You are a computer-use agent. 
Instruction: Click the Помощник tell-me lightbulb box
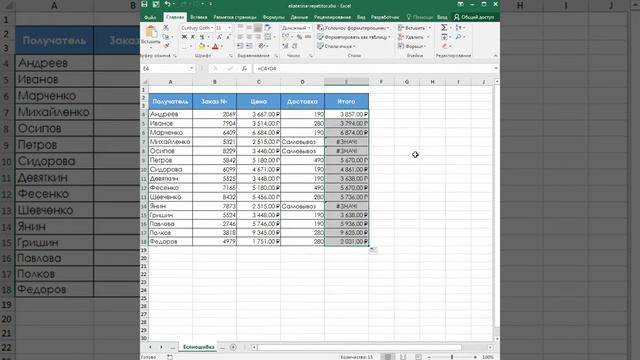pos(420,17)
